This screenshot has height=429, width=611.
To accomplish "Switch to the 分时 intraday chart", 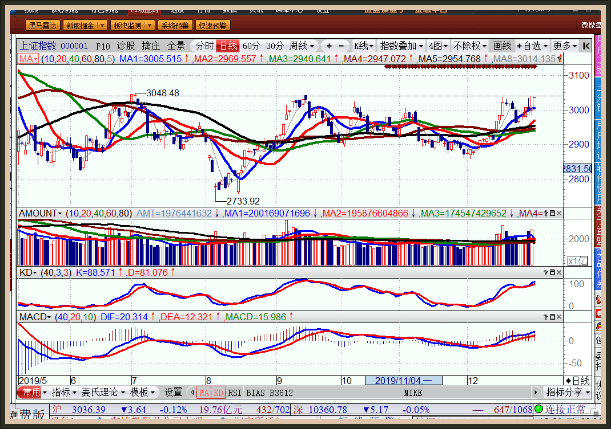I will click(205, 46).
